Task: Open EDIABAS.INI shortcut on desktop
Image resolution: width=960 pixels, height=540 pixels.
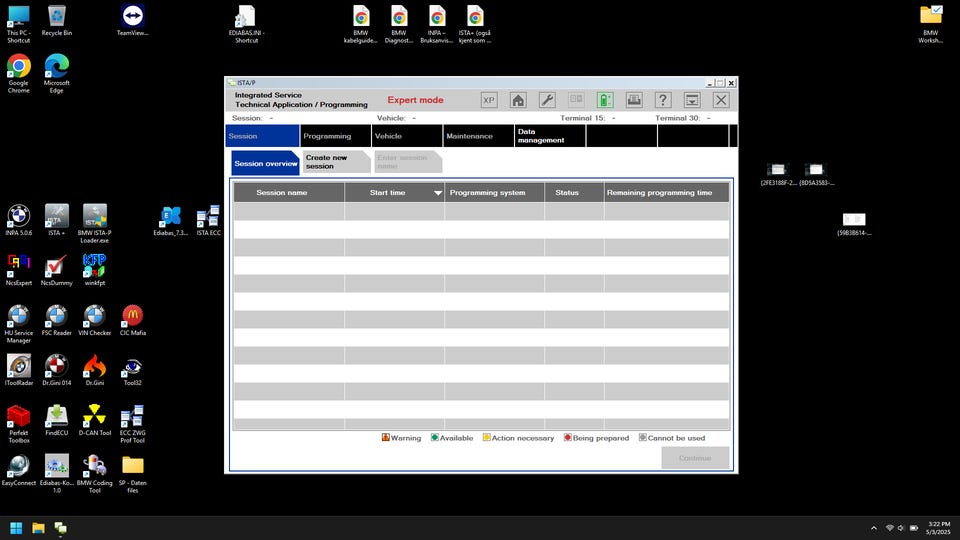Action: point(246,24)
